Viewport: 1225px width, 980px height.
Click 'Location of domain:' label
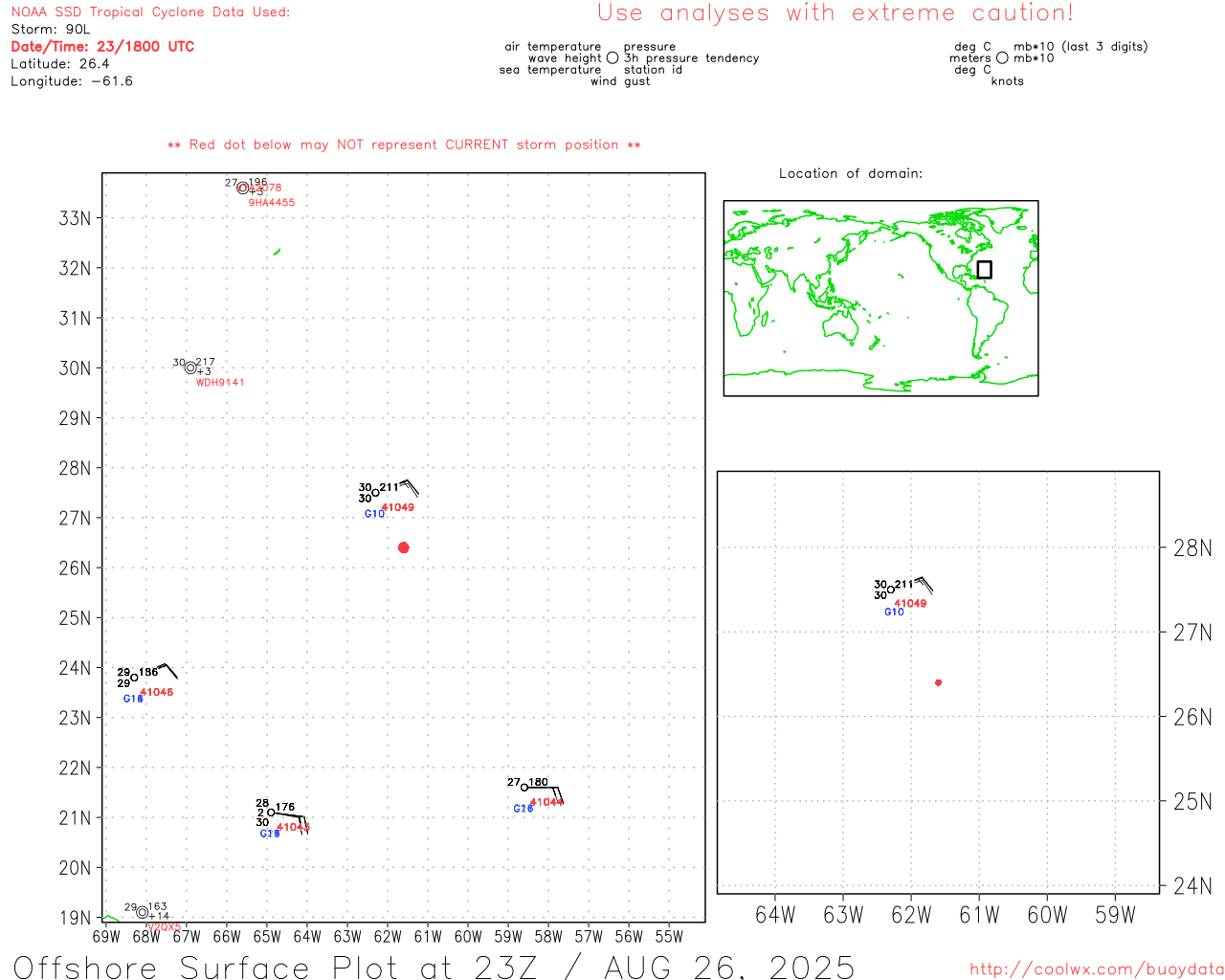point(851,173)
